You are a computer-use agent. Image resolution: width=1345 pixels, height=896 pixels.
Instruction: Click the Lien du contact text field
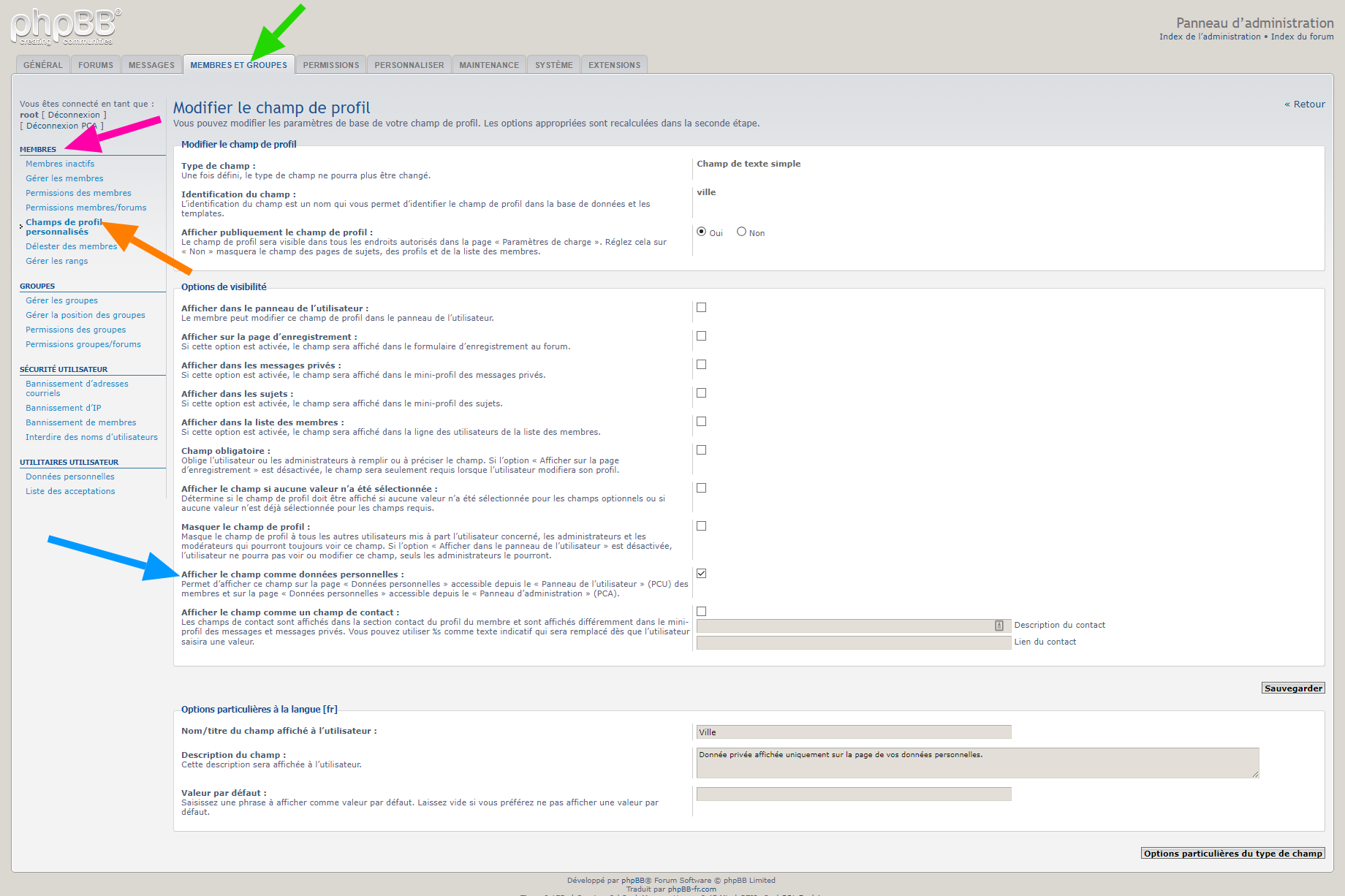tap(853, 642)
